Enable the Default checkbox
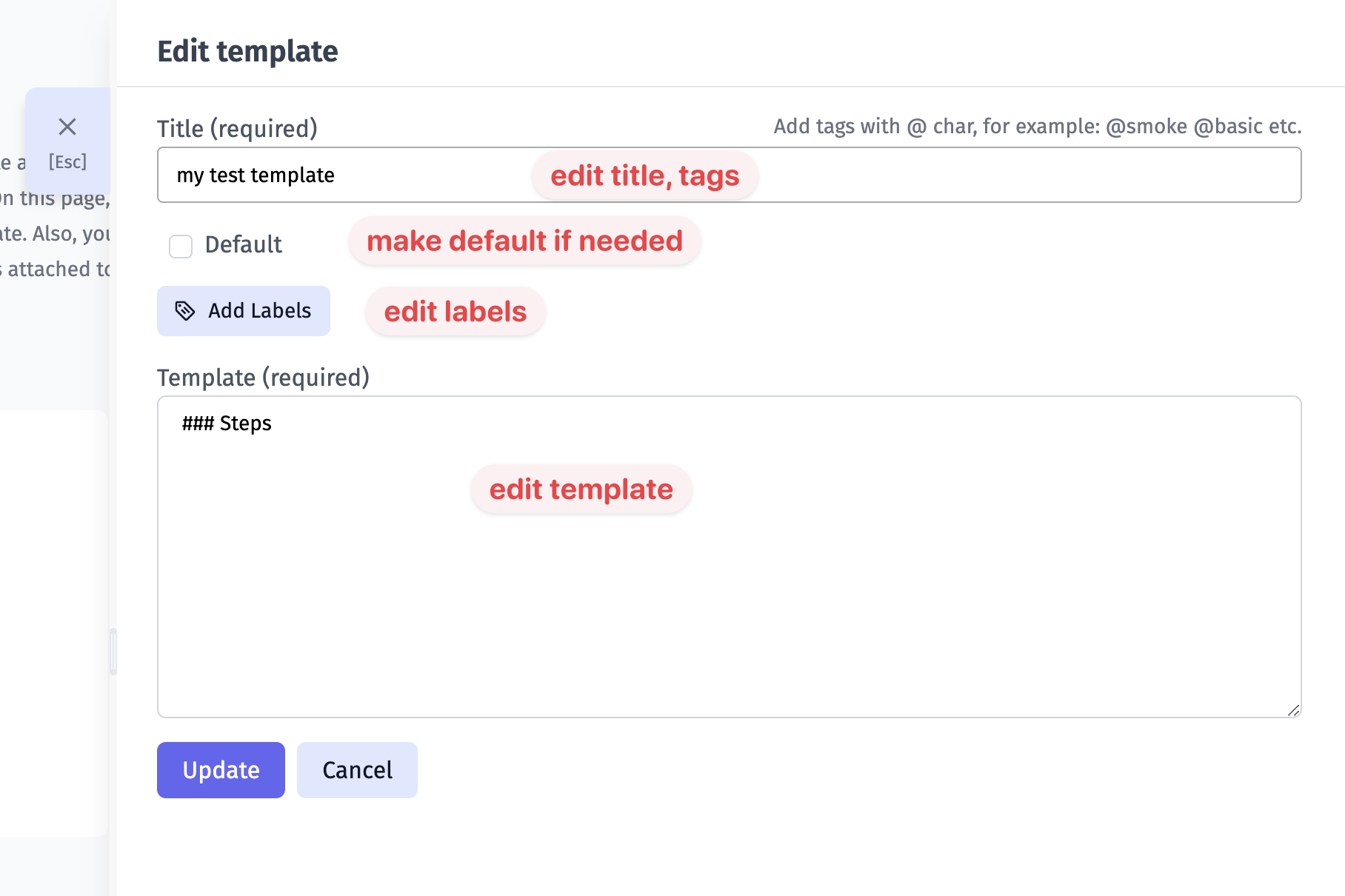 (181, 246)
